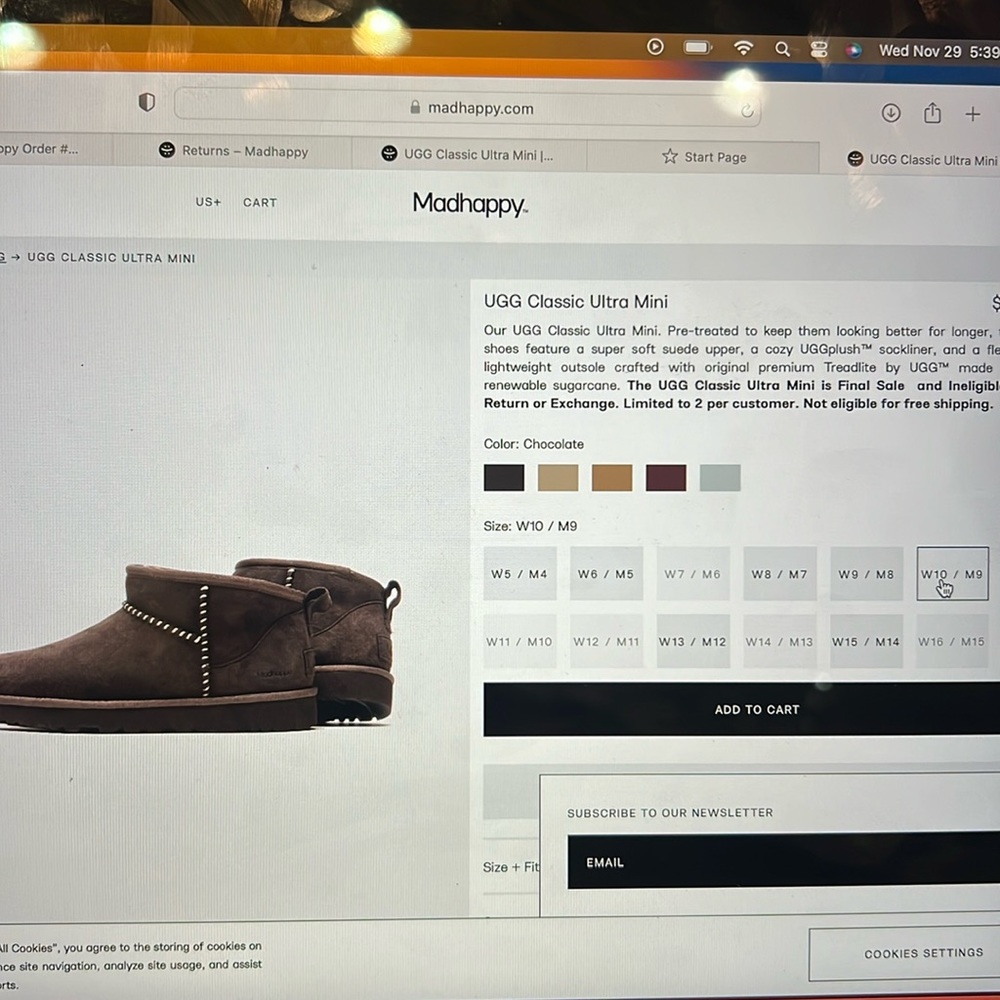Click the UGG Classic Ultra Mini product title
This screenshot has height=1000, width=1000.
576,301
